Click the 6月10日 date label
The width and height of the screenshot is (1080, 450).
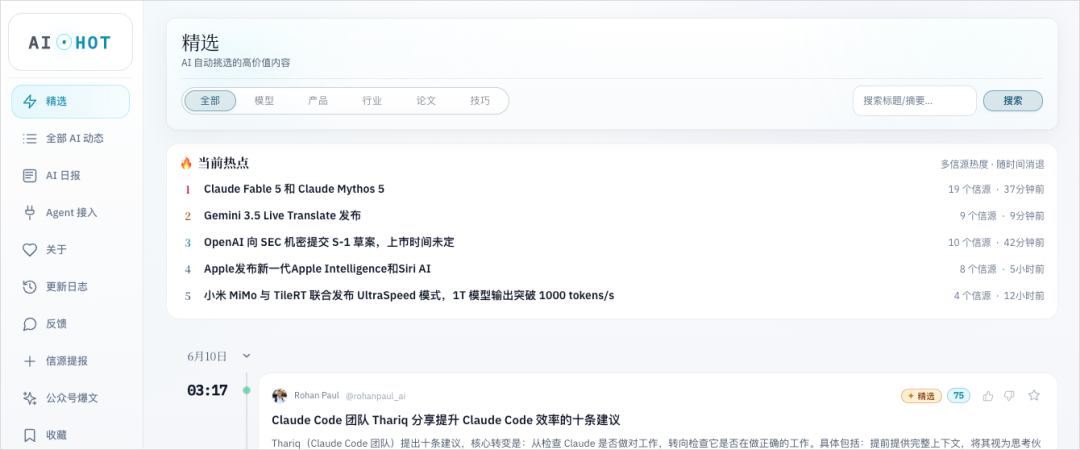(207, 356)
